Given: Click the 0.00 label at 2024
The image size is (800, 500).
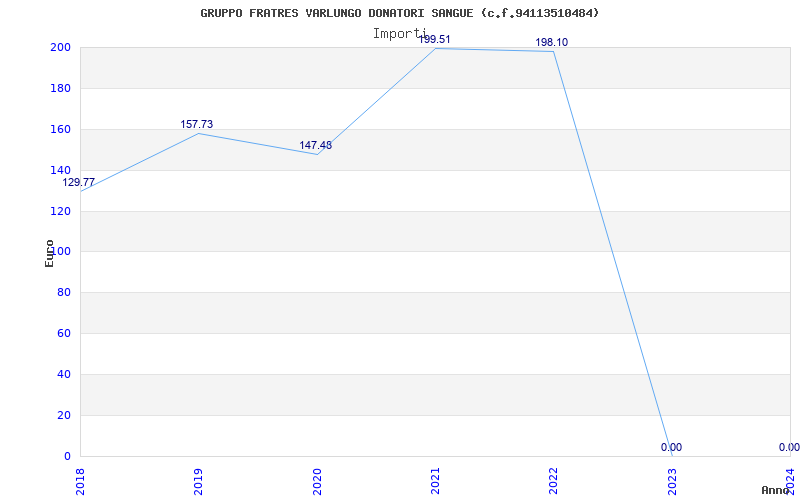Looking at the screenshot, I should [789, 447].
